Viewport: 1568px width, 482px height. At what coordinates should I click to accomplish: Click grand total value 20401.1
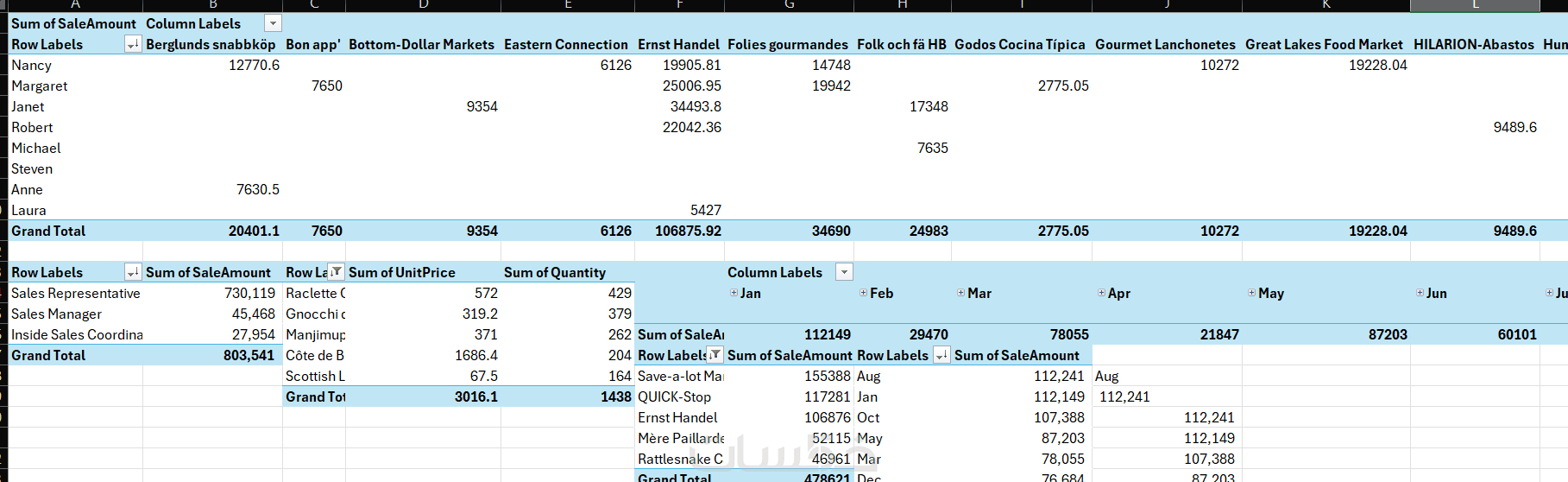pyautogui.click(x=254, y=231)
